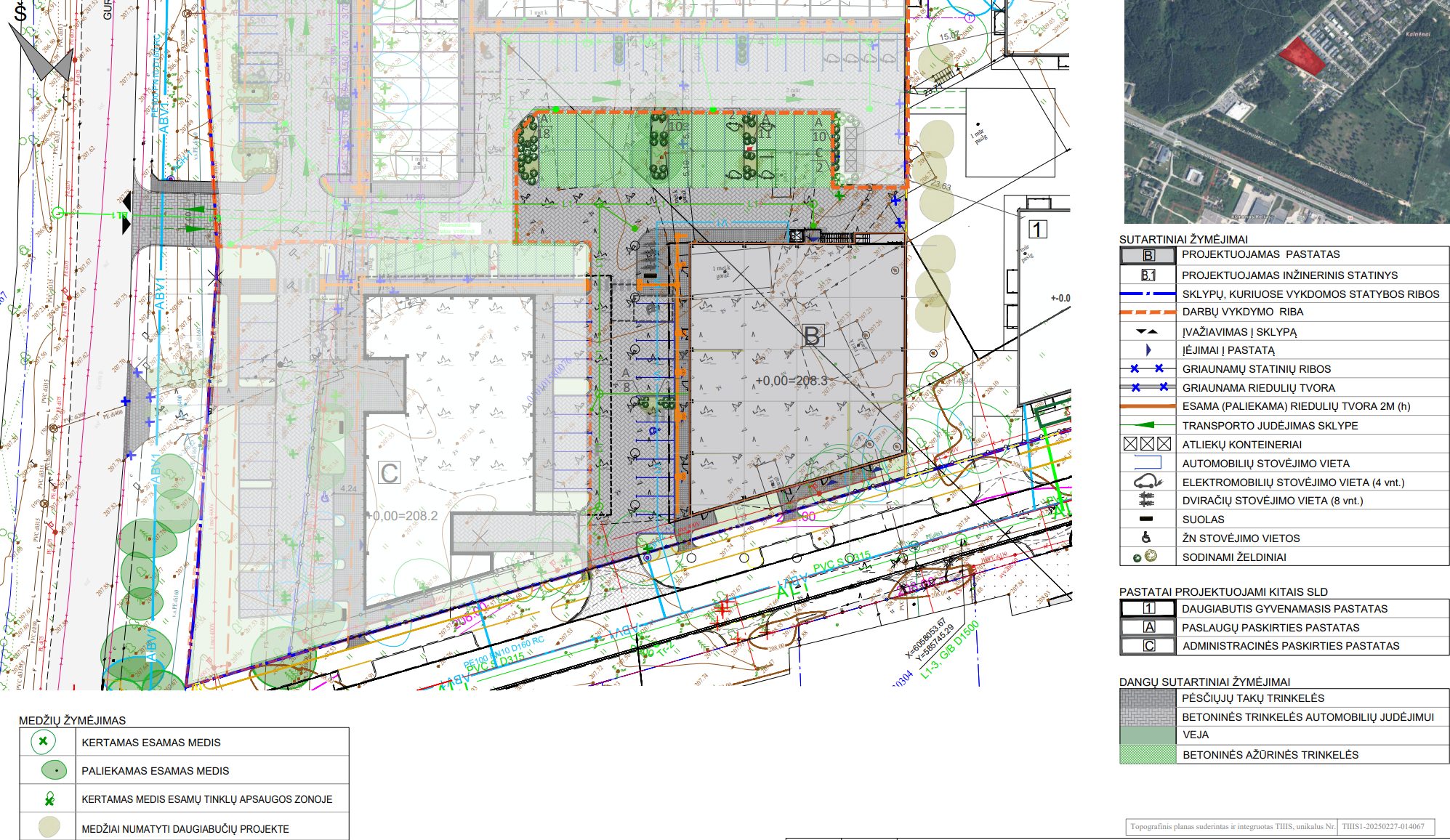Click the bicycle parking legend symbol

1147,500
